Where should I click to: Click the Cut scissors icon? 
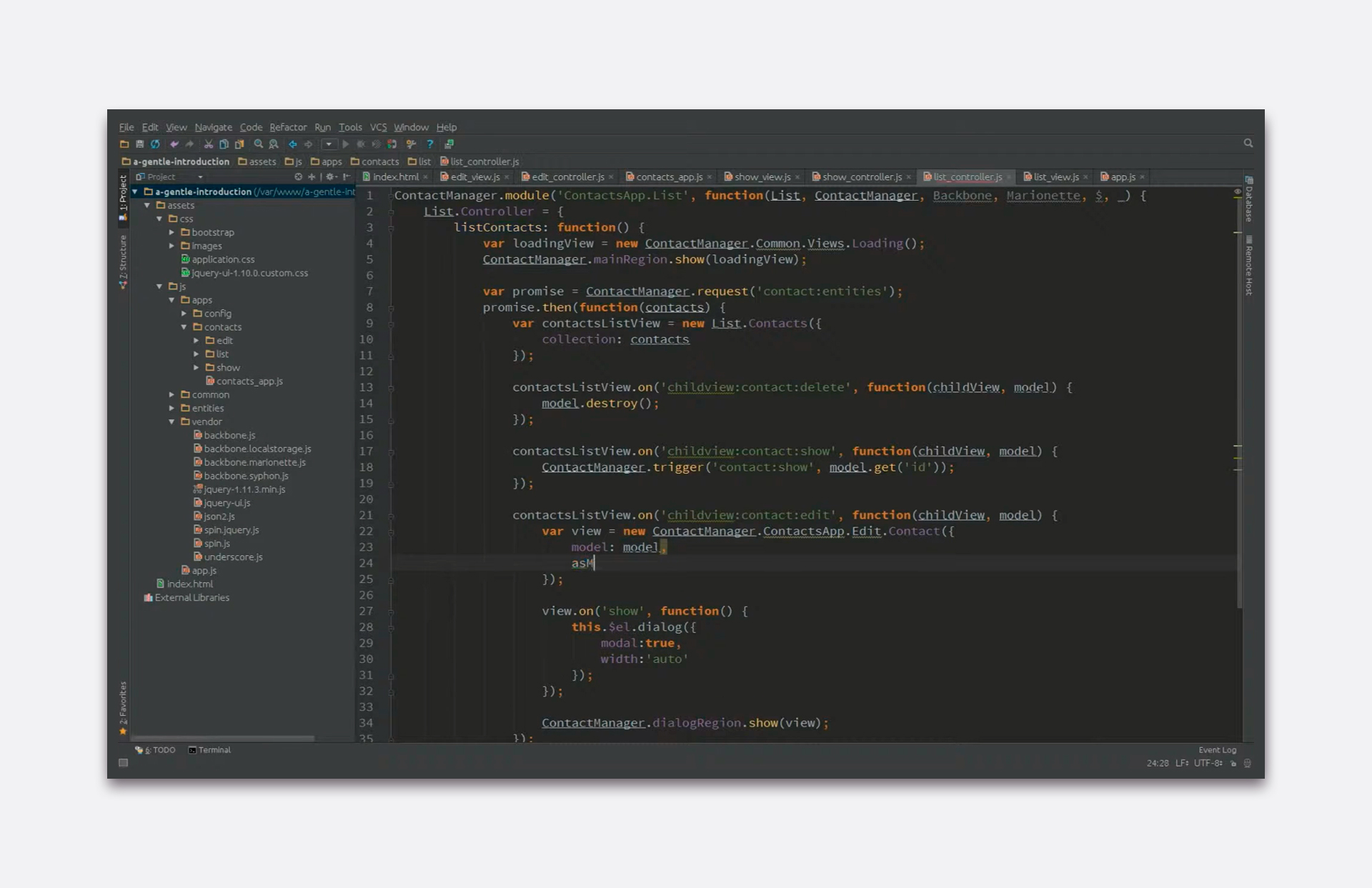[209, 144]
